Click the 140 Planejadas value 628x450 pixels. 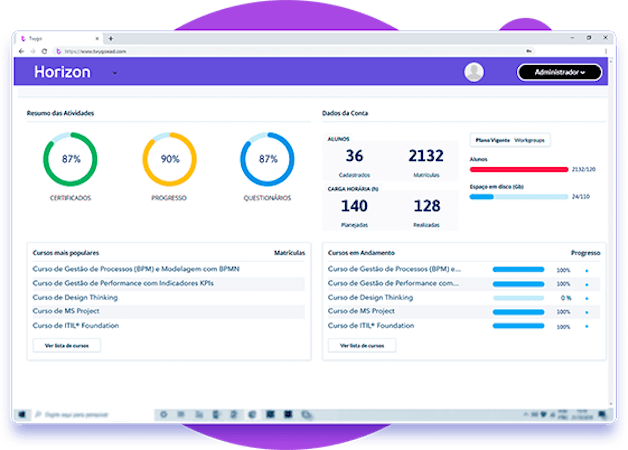[354, 206]
